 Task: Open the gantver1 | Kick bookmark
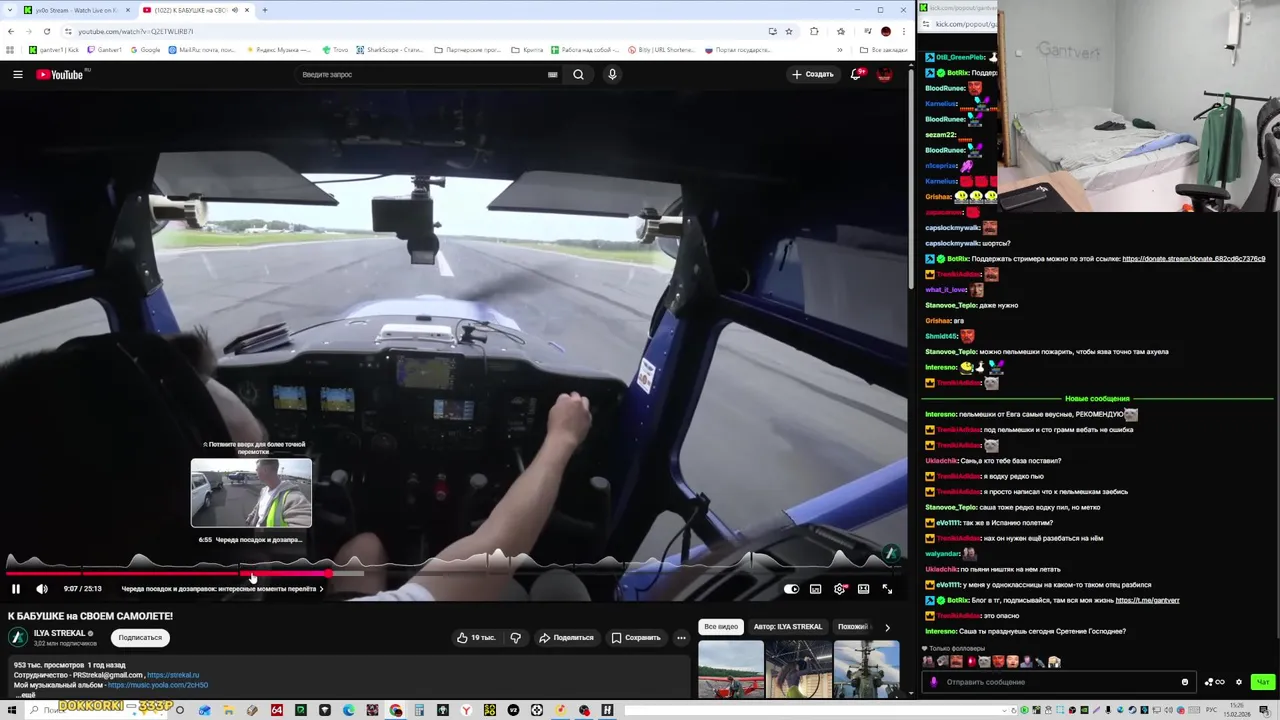[54, 49]
